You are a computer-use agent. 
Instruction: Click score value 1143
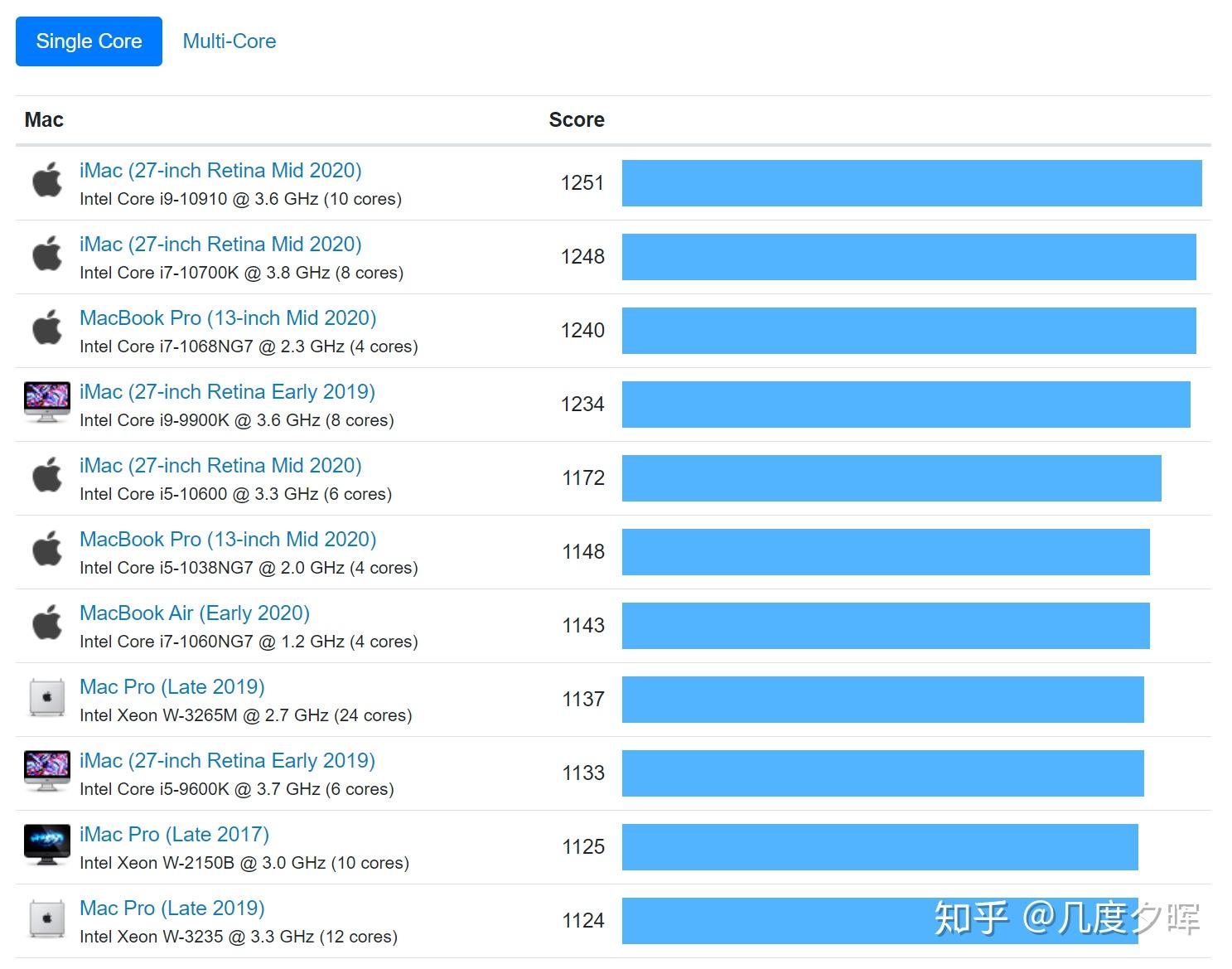[583, 626]
